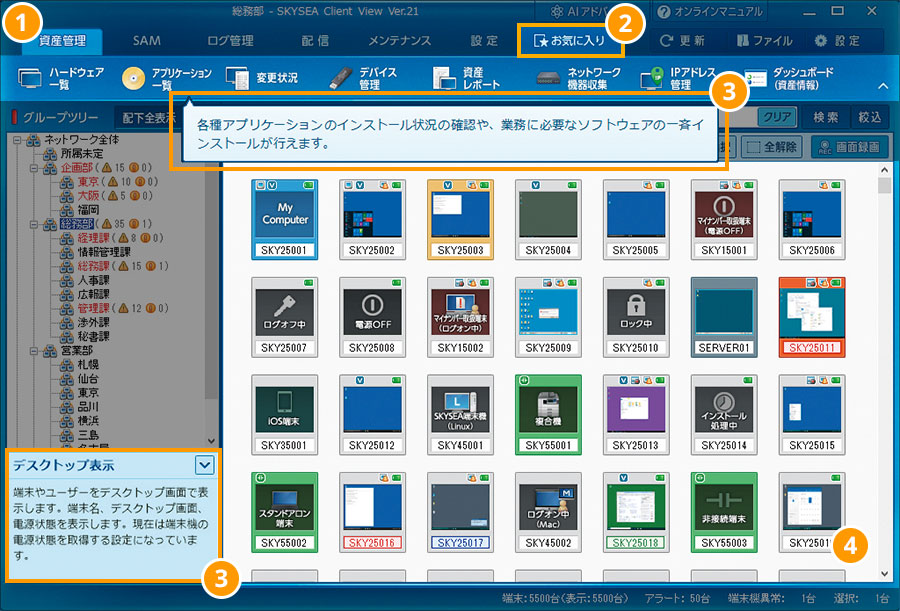Click the アプリケーション一覧 disc icon
The height and width of the screenshot is (611, 900).
[x=135, y=78]
